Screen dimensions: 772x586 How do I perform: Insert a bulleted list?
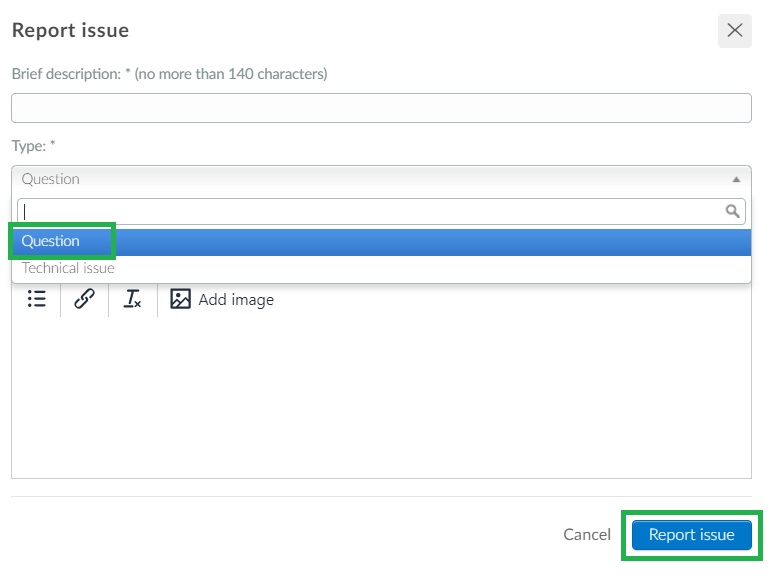pos(37,299)
